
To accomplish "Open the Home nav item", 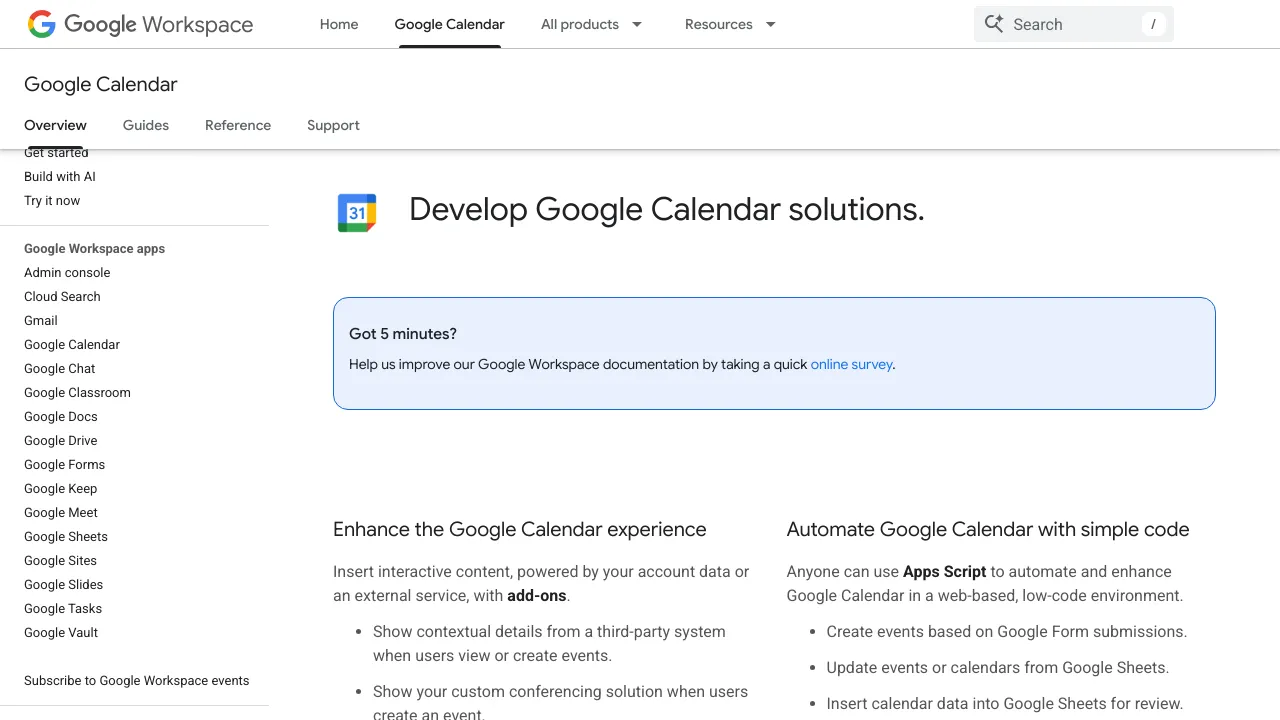I will (x=339, y=24).
